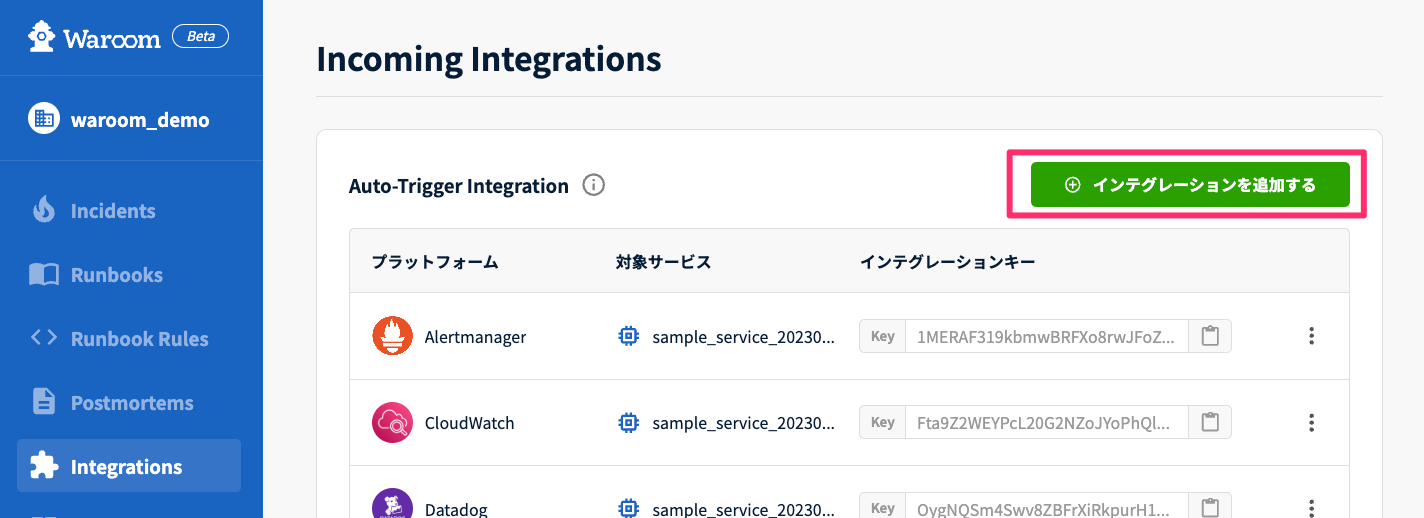Copy the Datadog integration key
The image size is (1424, 518).
[1210, 507]
